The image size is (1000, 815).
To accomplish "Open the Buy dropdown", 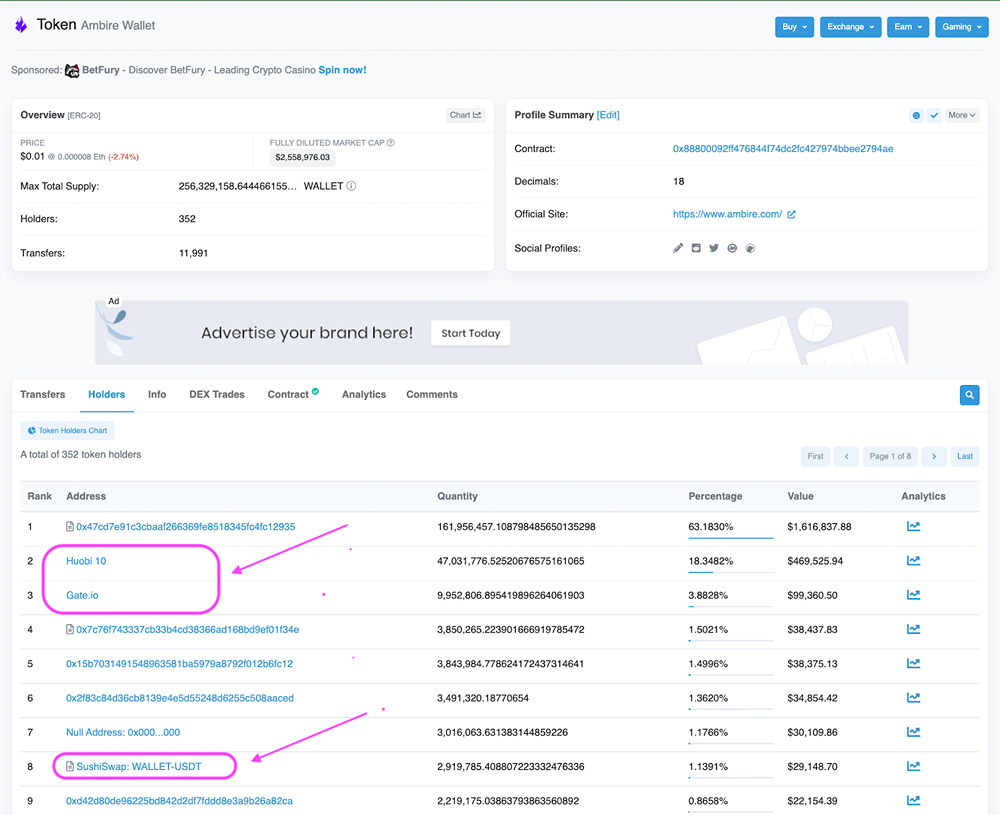I will pos(794,27).
